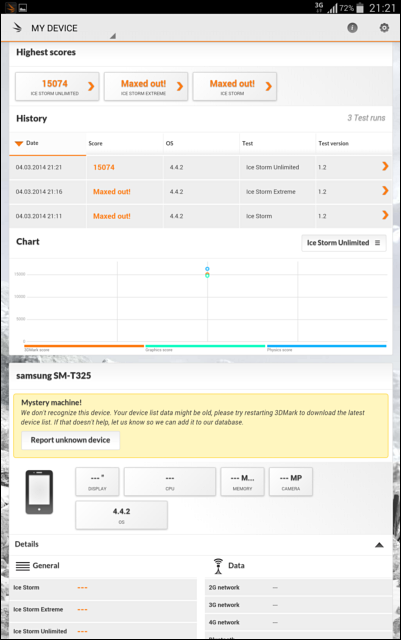Viewport: 401px width, 640px height.
Task: Select the 2G network row
Action: pos(298,587)
